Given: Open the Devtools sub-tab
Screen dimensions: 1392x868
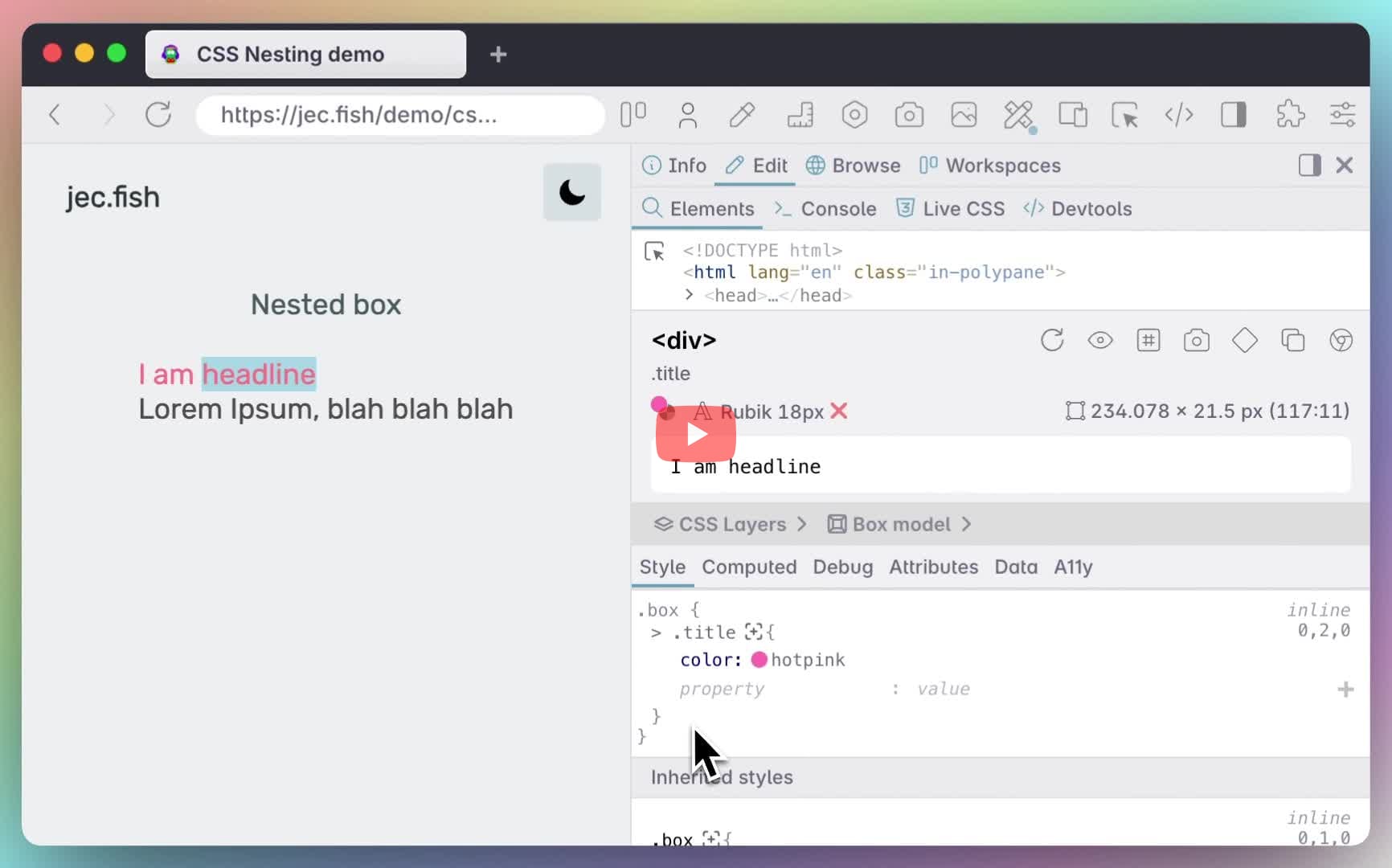Looking at the screenshot, I should (1078, 209).
